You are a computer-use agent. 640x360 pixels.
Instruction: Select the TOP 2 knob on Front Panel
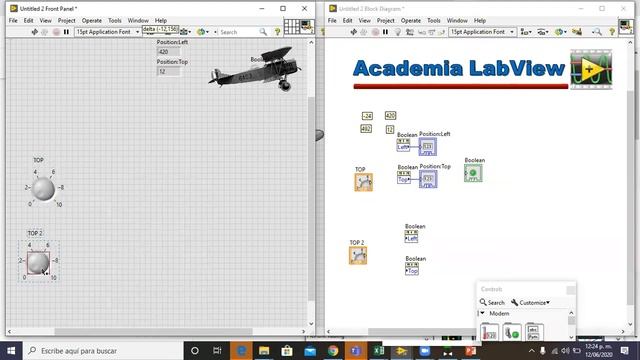pos(38,262)
